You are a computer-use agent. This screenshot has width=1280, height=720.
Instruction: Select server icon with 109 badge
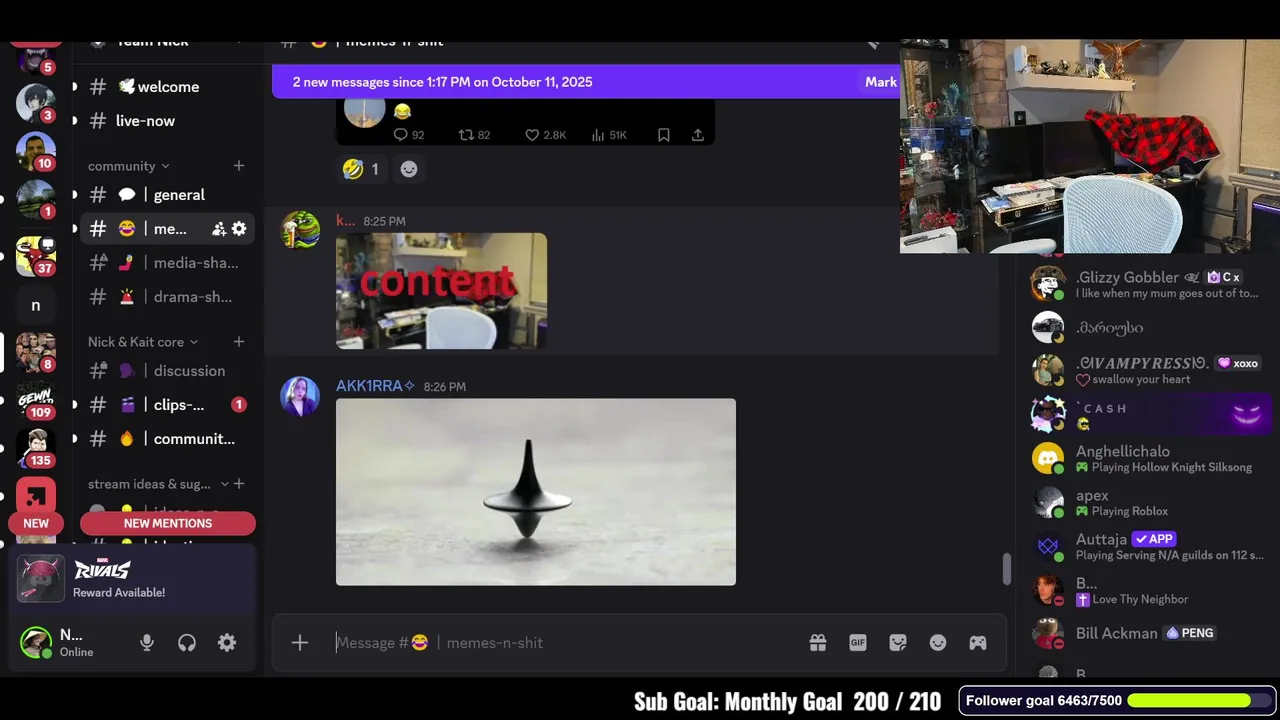[36, 400]
